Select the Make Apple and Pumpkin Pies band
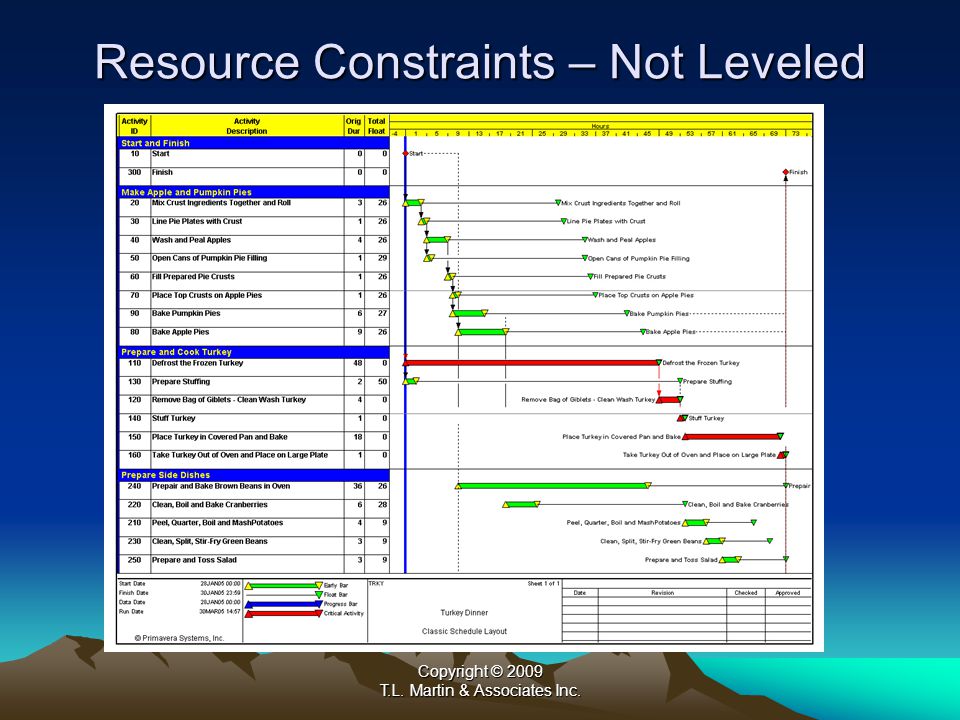Screen dimensions: 960x720 click(x=253, y=192)
